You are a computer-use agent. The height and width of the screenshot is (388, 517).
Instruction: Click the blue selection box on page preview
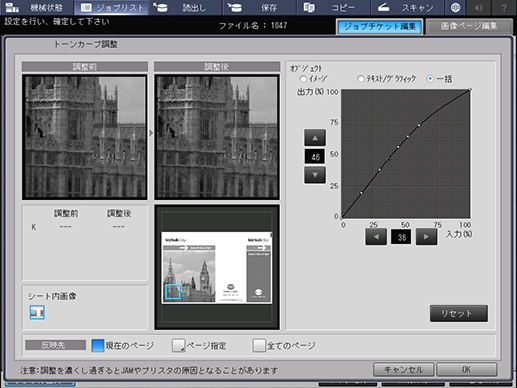(x=173, y=292)
